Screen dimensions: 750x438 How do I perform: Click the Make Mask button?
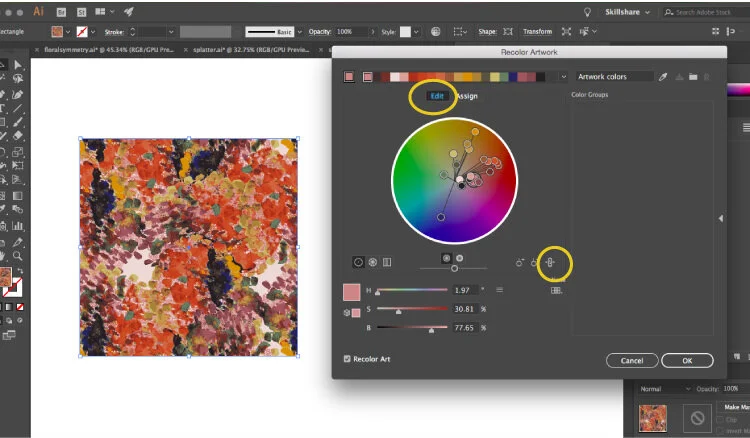coord(733,407)
